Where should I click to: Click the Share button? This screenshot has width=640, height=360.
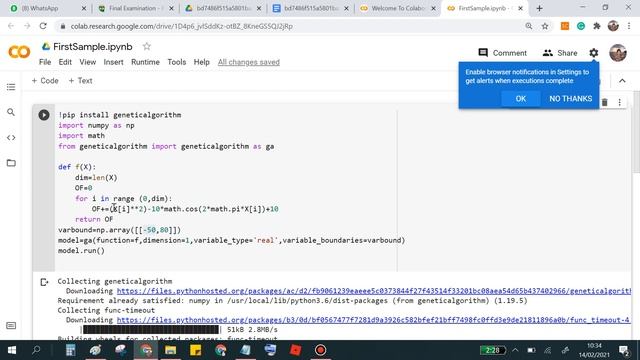pos(560,53)
